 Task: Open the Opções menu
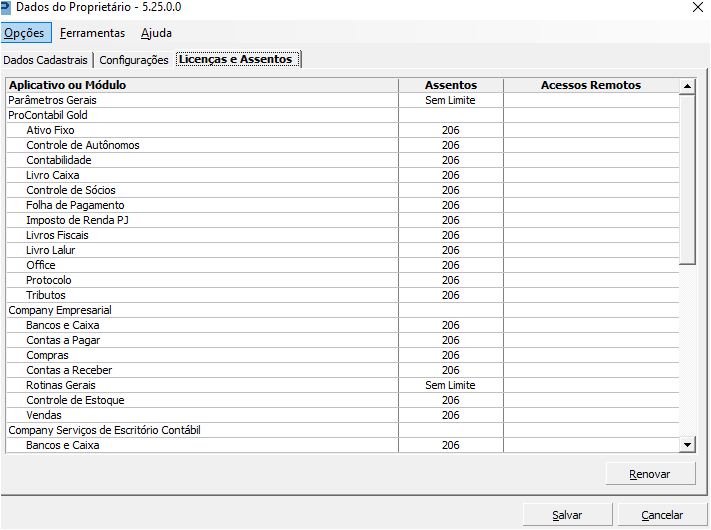26,33
